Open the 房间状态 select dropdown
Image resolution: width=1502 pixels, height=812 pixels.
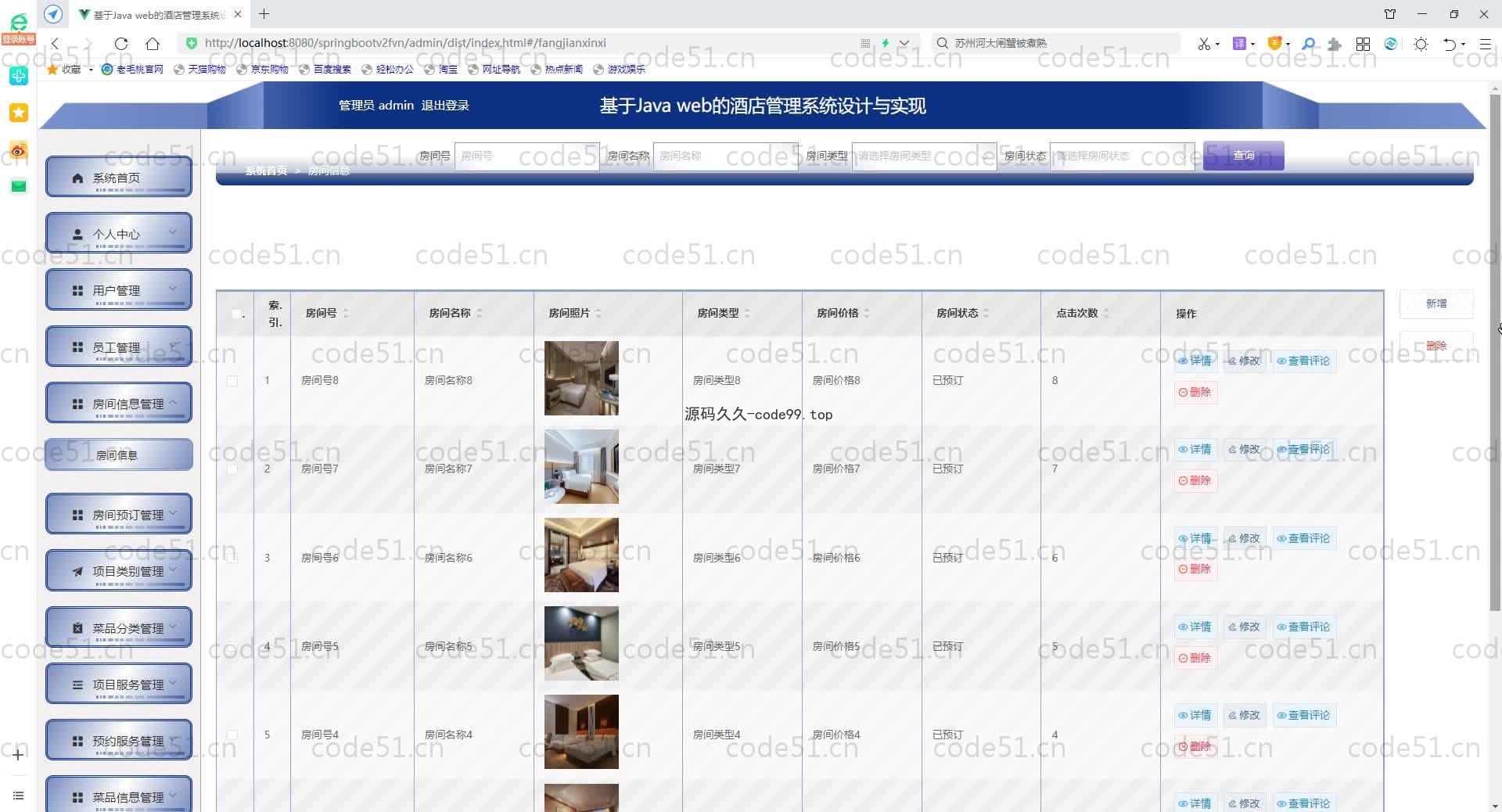(1122, 156)
